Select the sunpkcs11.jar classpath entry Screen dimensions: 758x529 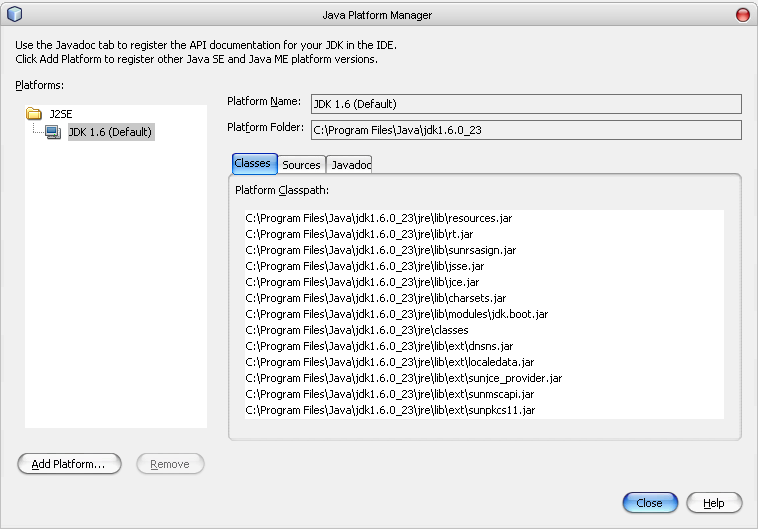(391, 410)
